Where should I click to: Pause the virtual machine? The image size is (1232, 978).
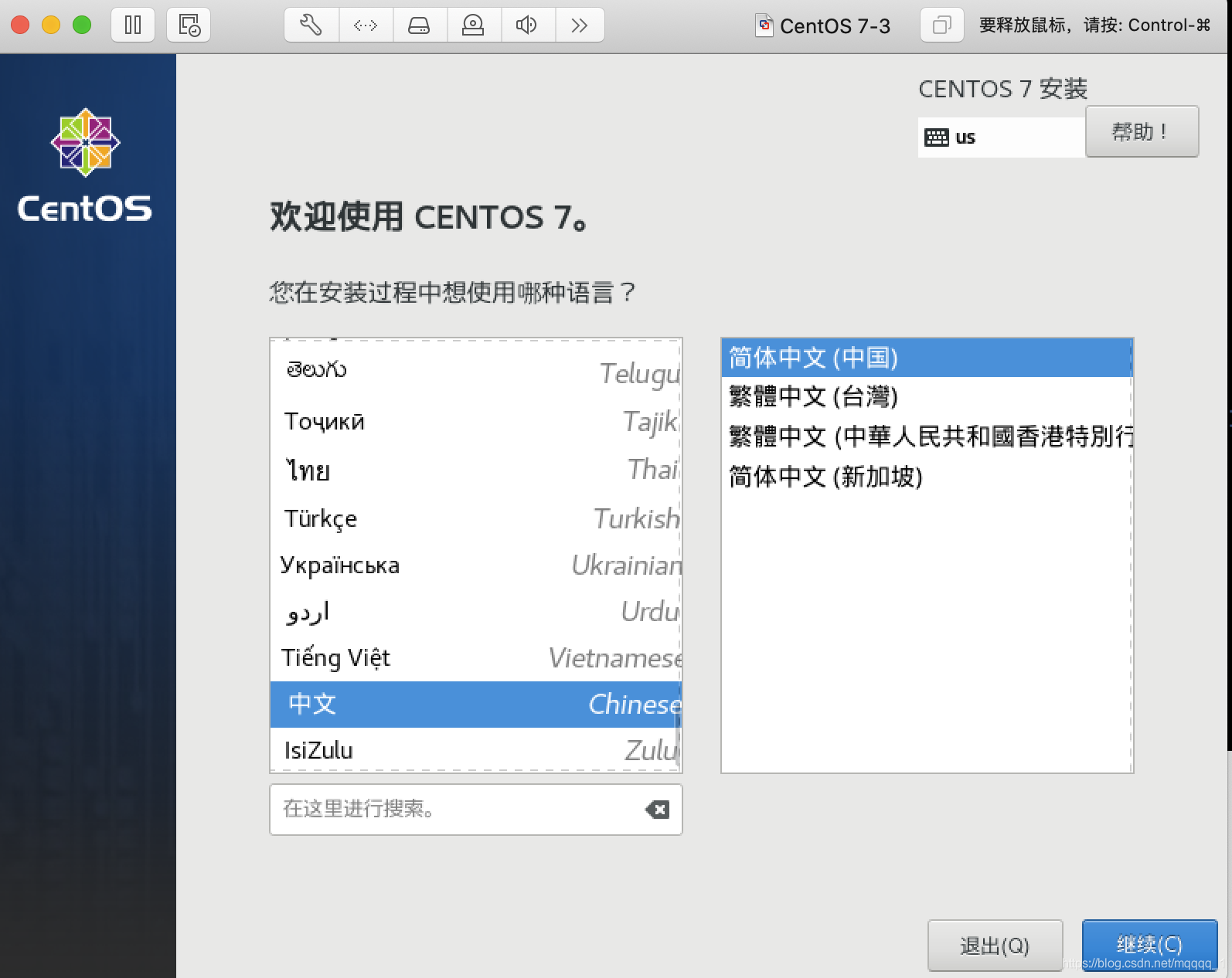click(x=133, y=25)
